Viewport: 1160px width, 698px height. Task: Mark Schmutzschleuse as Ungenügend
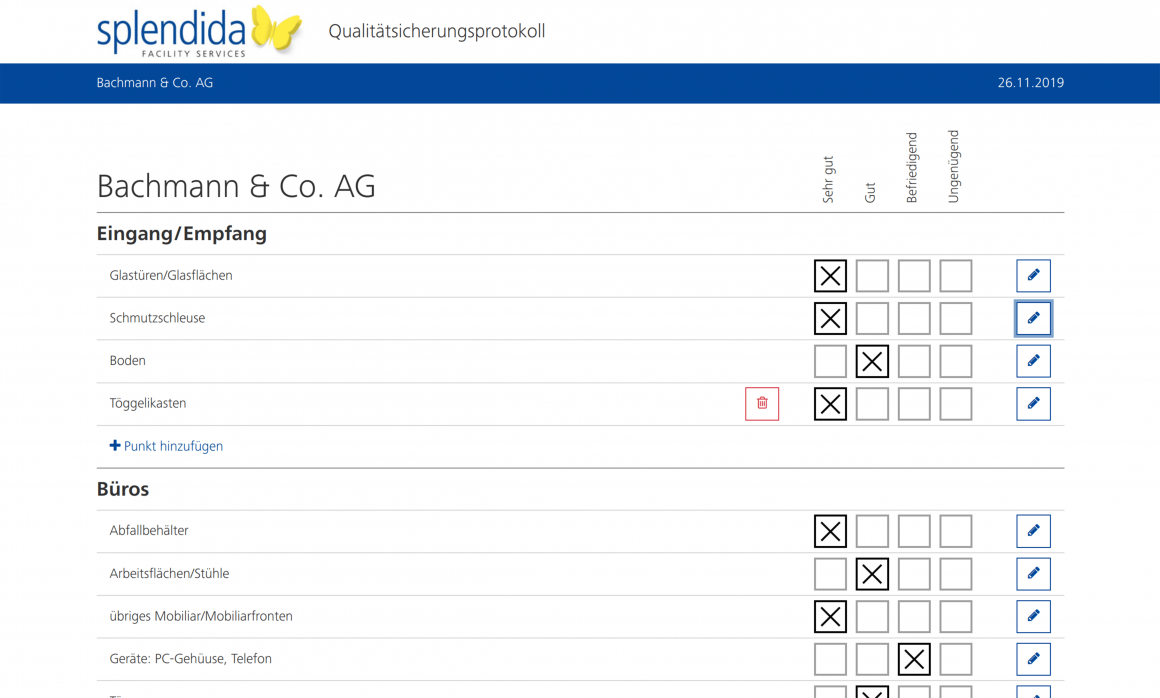(956, 318)
